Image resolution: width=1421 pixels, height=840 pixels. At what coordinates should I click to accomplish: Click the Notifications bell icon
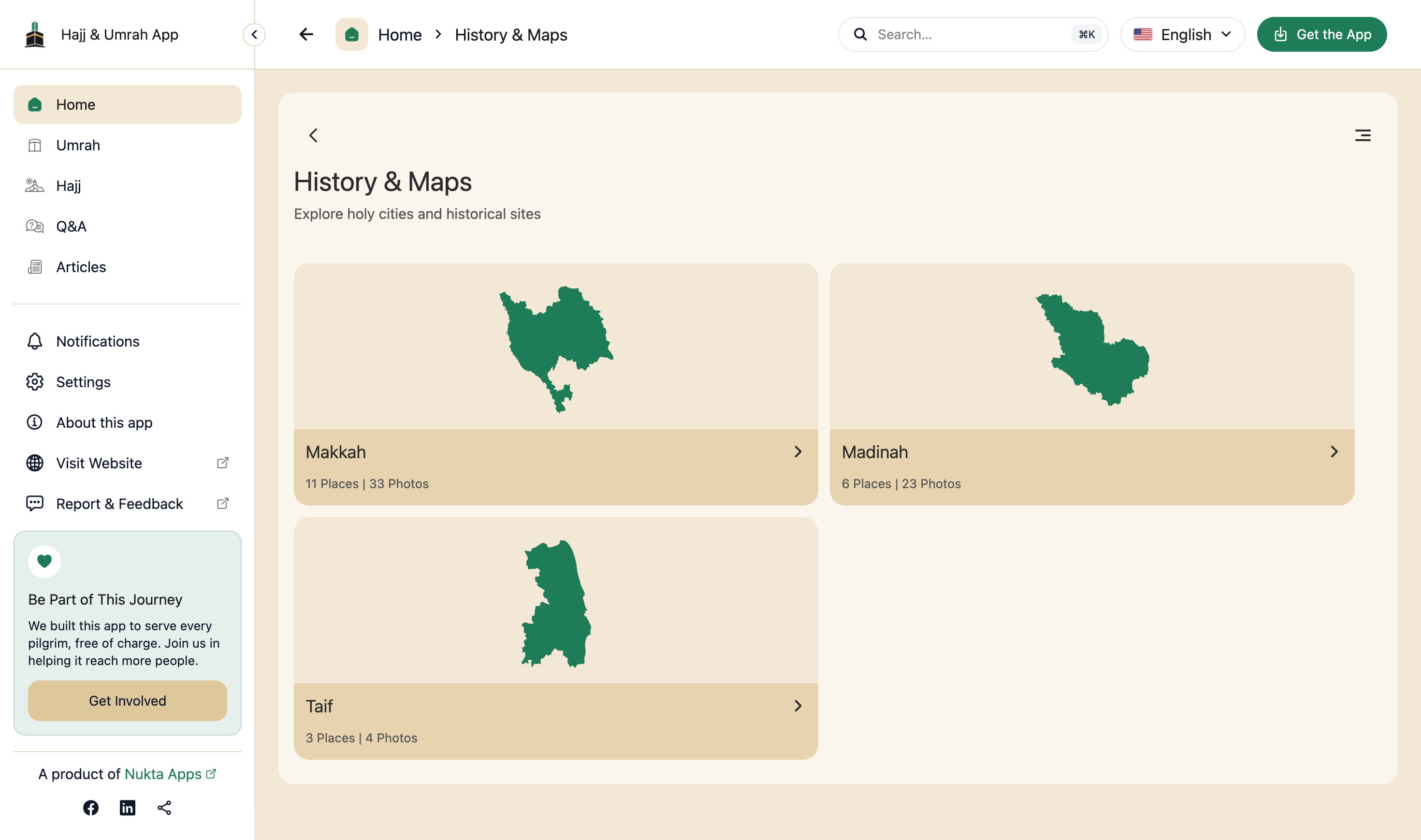coord(34,341)
